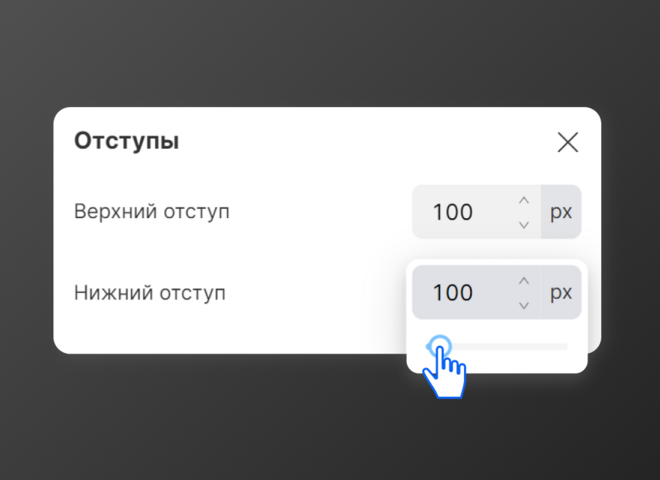Increase Верхний отступ using the up arrow
This screenshot has height=480, width=660.
[524, 200]
